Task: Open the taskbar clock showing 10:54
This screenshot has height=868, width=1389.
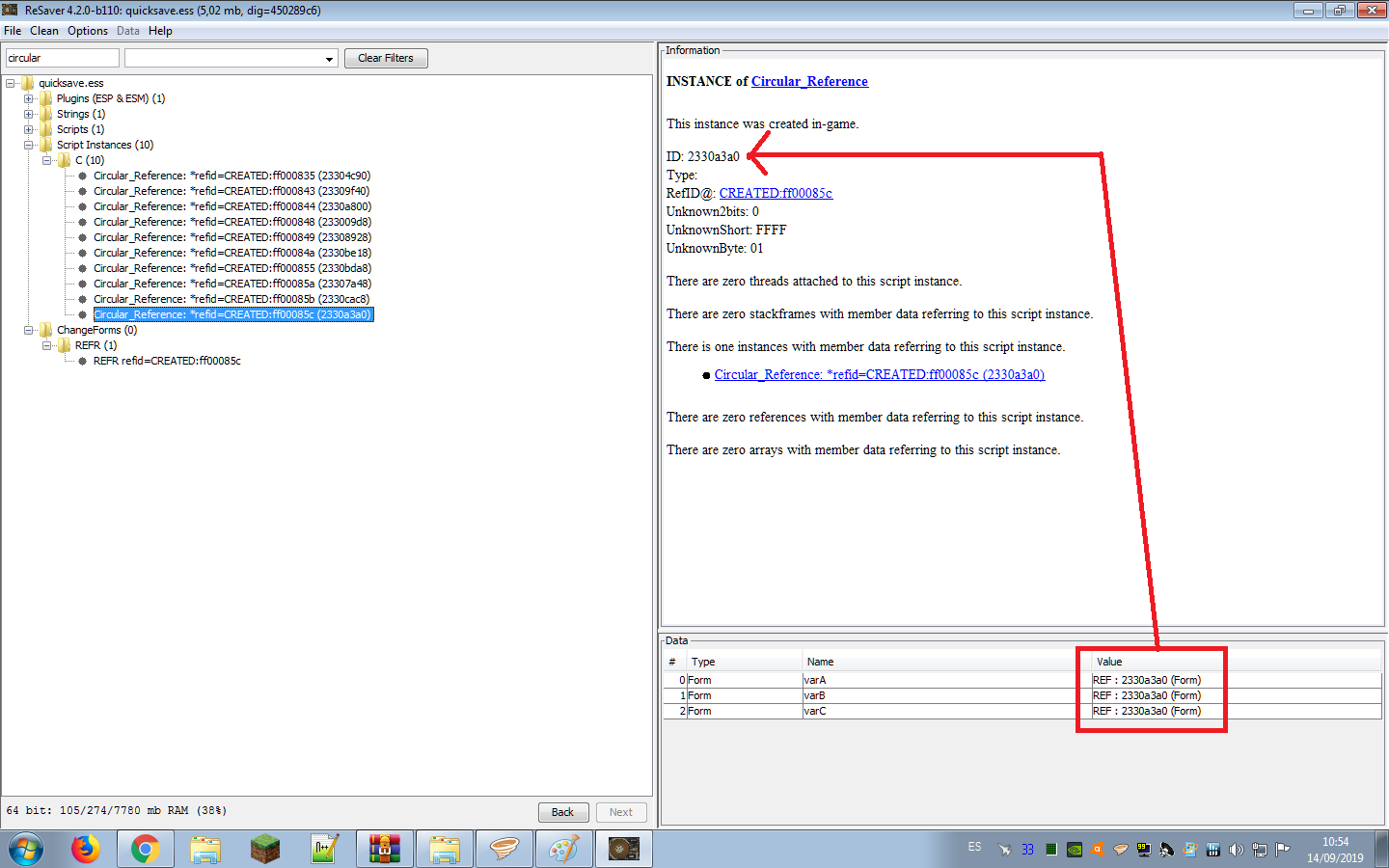Action: click(x=1336, y=850)
